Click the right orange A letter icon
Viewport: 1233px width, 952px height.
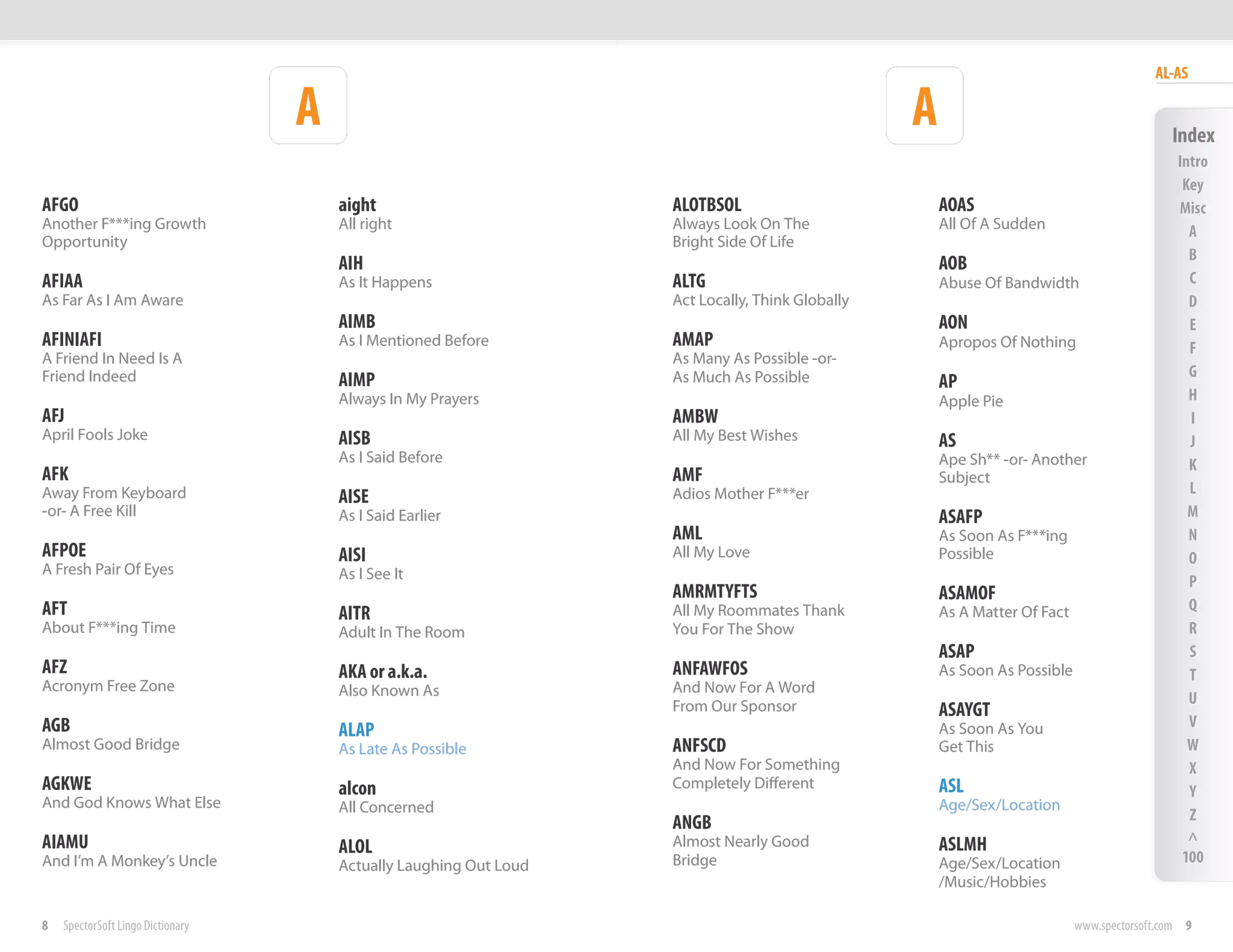point(924,105)
